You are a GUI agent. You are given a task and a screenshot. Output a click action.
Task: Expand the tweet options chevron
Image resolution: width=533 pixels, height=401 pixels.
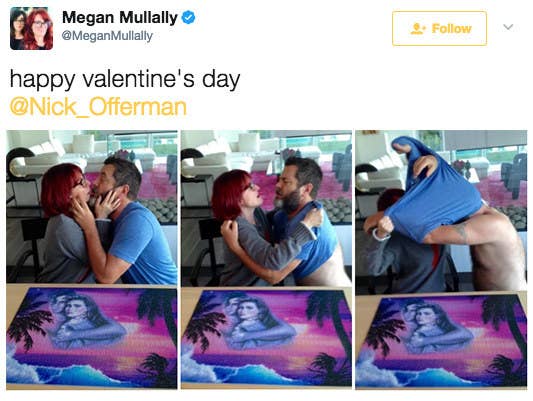(508, 27)
